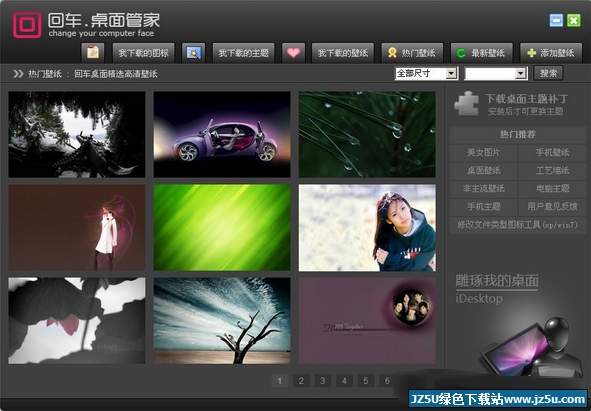Select the green diagonal stripes wallpaper
Viewport: 591px width, 411px height.
(x=222, y=227)
